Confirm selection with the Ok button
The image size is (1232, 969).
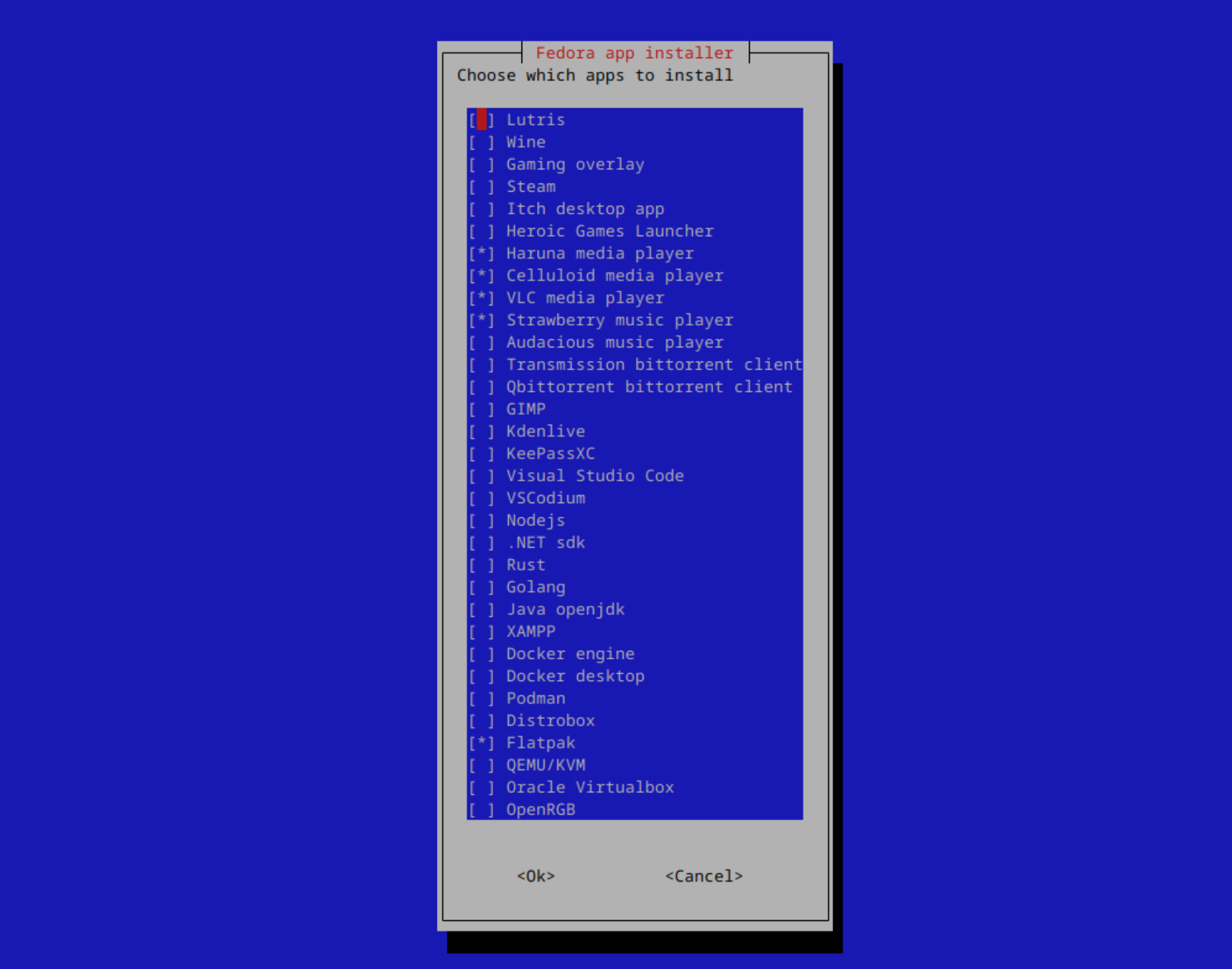click(x=536, y=876)
